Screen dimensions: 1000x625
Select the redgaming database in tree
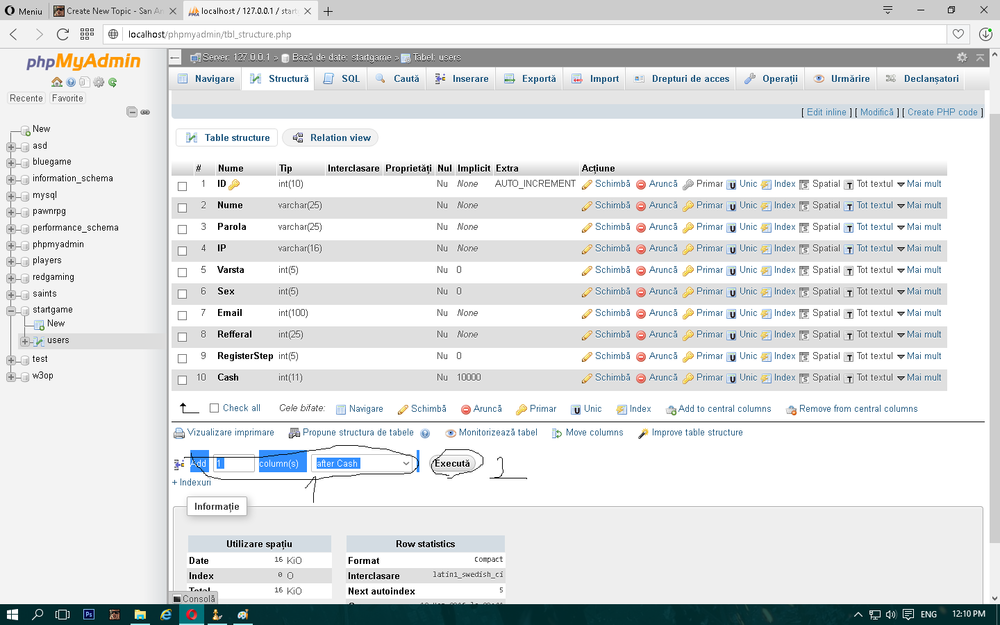tap(53, 277)
